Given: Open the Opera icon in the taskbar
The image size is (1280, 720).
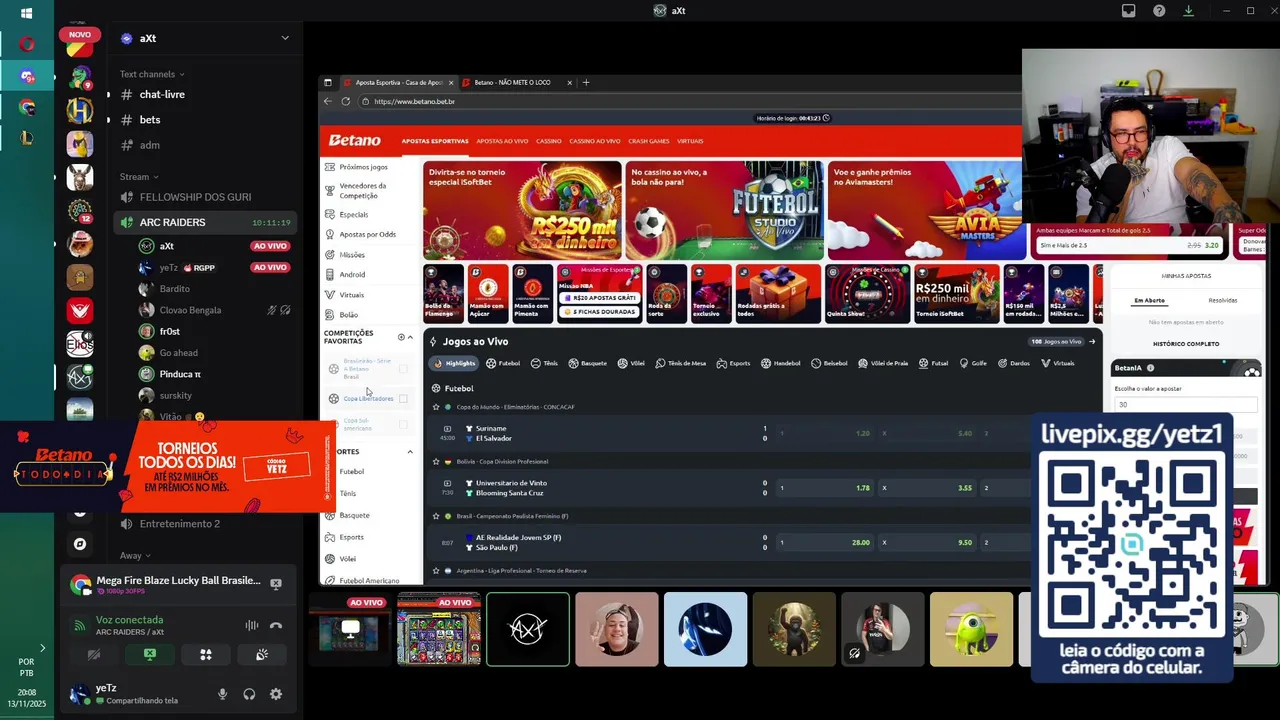Looking at the screenshot, I should tap(27, 44).
